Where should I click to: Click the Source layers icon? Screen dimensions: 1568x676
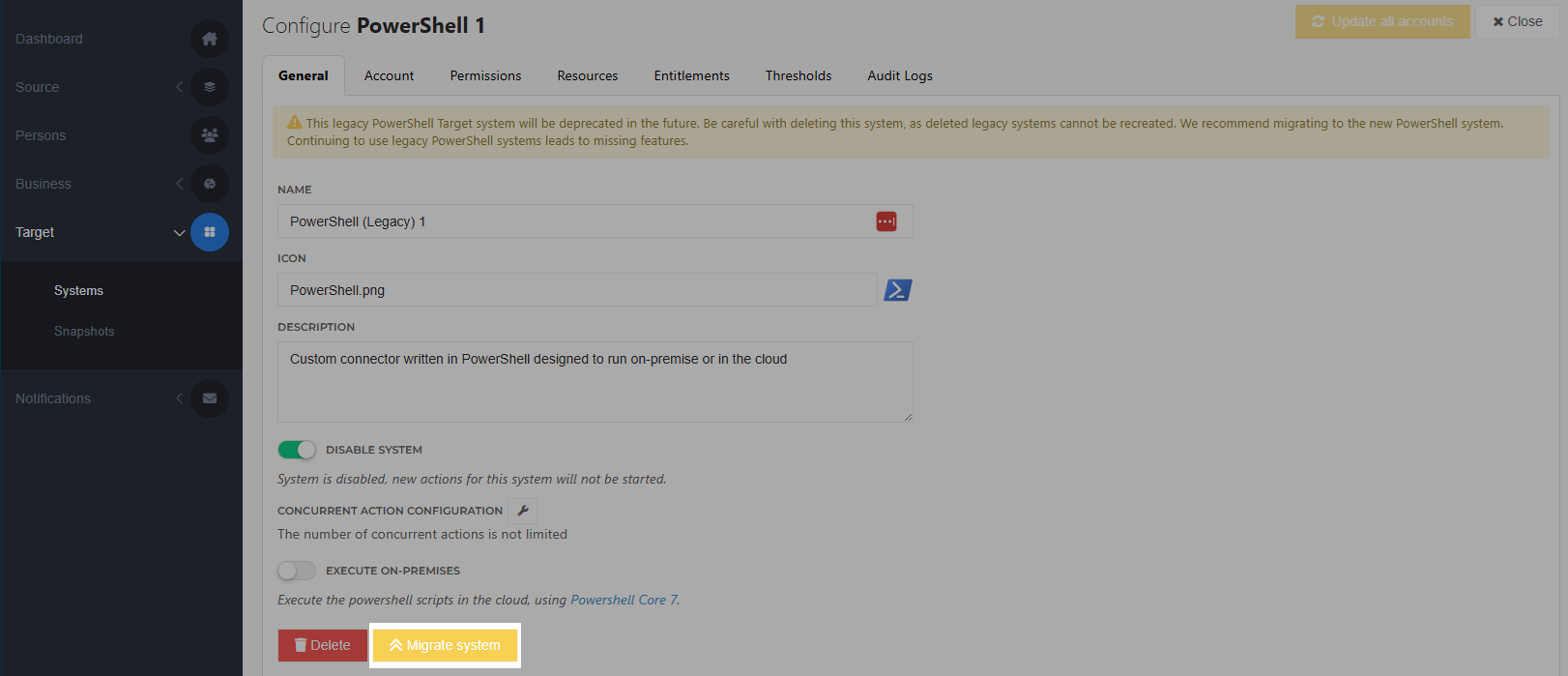click(210, 87)
